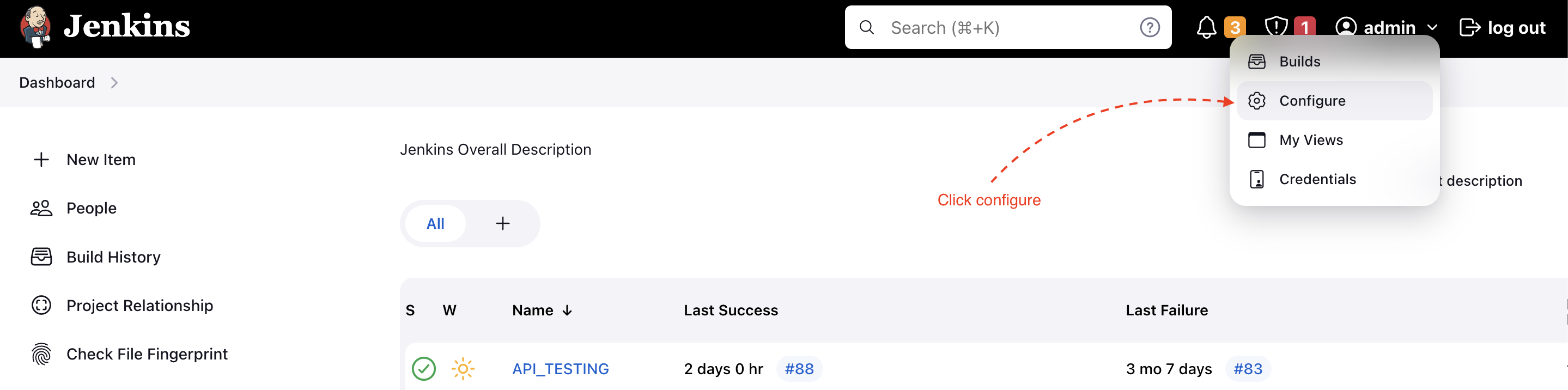Viewport: 1568px width, 390px height.
Task: Switch to the All view tab
Action: tap(435, 223)
